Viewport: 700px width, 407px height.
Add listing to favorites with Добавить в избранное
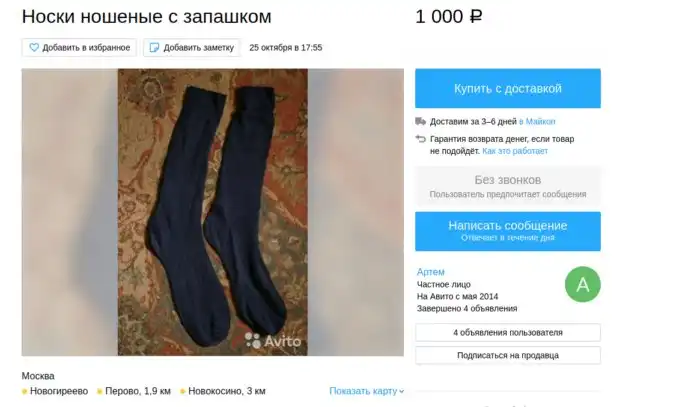pyautogui.click(x=79, y=47)
